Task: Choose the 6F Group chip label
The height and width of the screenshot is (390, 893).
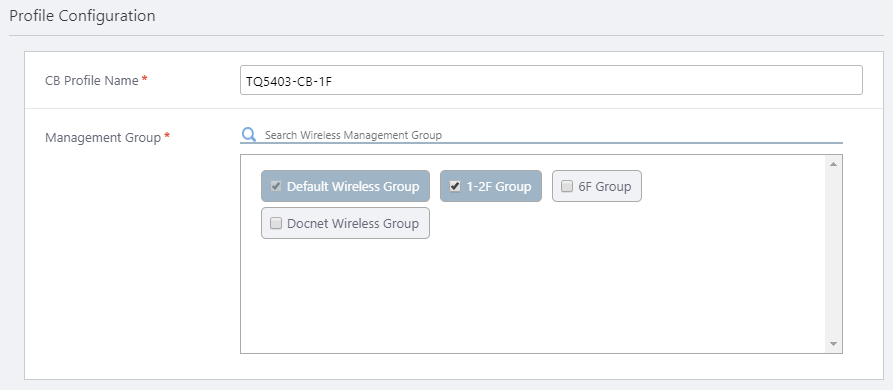Action: point(605,187)
